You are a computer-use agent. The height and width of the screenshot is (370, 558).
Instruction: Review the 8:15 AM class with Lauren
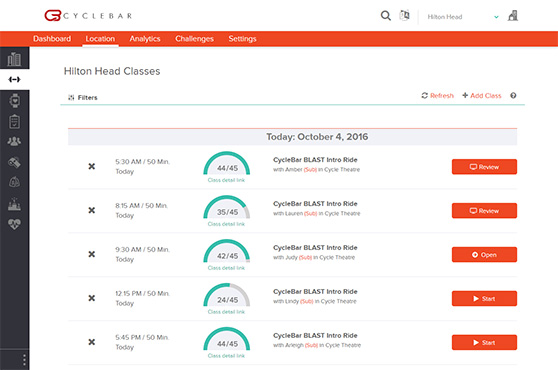tap(484, 211)
